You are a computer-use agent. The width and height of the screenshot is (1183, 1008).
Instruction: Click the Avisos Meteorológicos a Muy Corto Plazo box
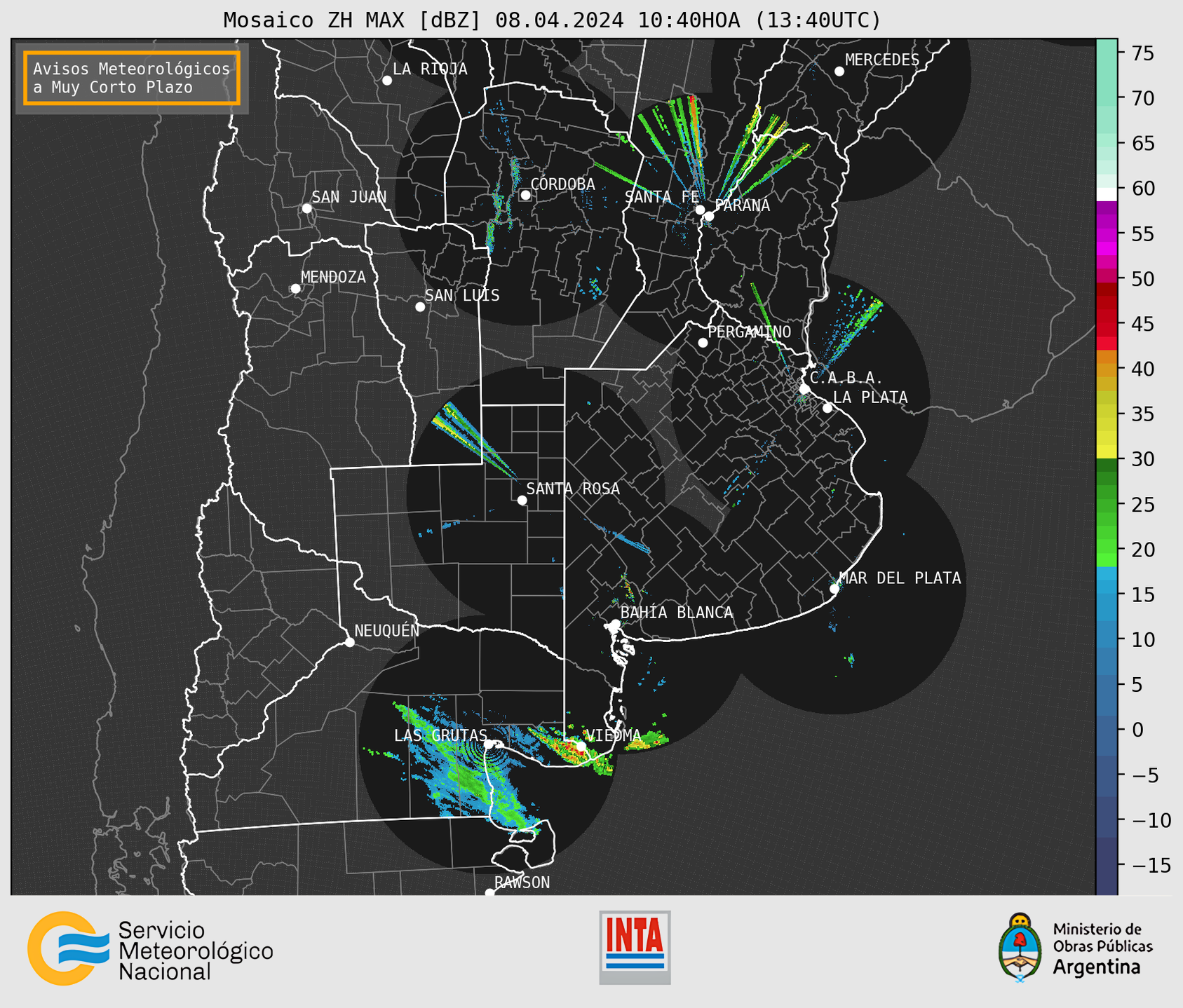pyautogui.click(x=132, y=78)
